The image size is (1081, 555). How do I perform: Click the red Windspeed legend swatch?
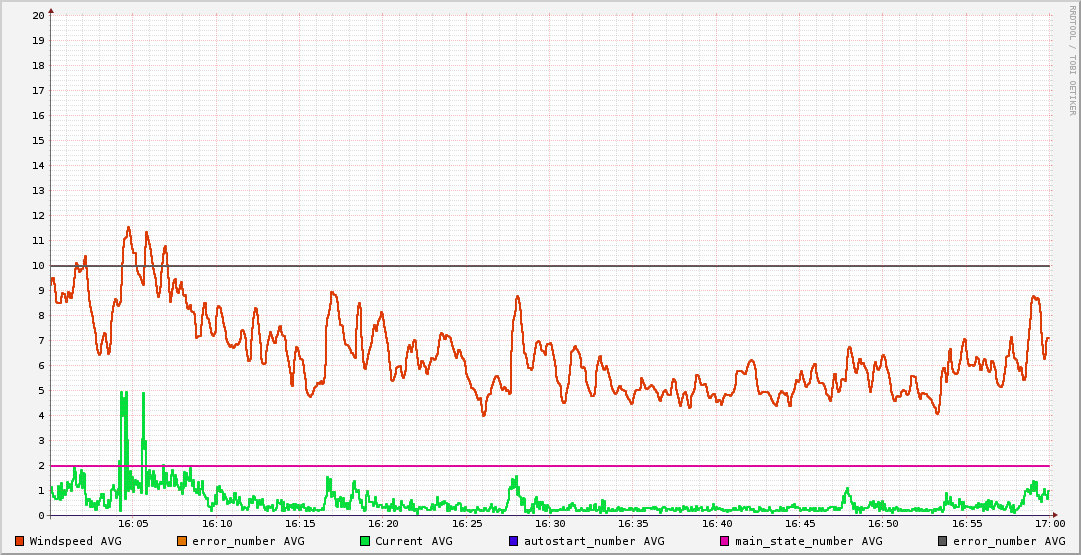pyautogui.click(x=20, y=541)
